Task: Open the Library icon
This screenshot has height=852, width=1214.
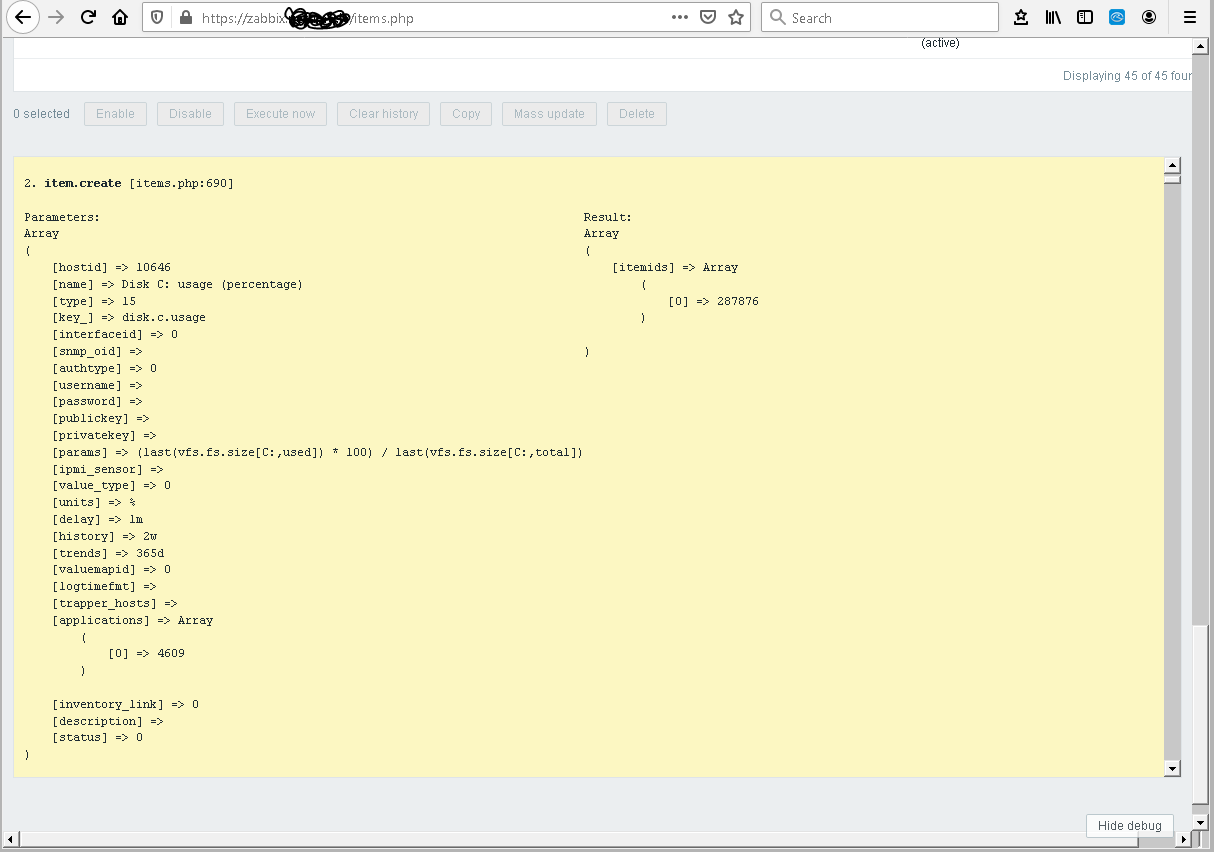Action: (x=1053, y=18)
